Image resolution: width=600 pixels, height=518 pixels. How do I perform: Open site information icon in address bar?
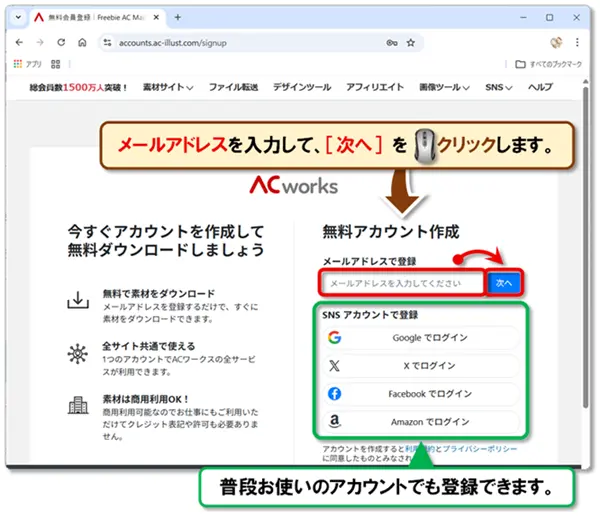click(x=108, y=42)
